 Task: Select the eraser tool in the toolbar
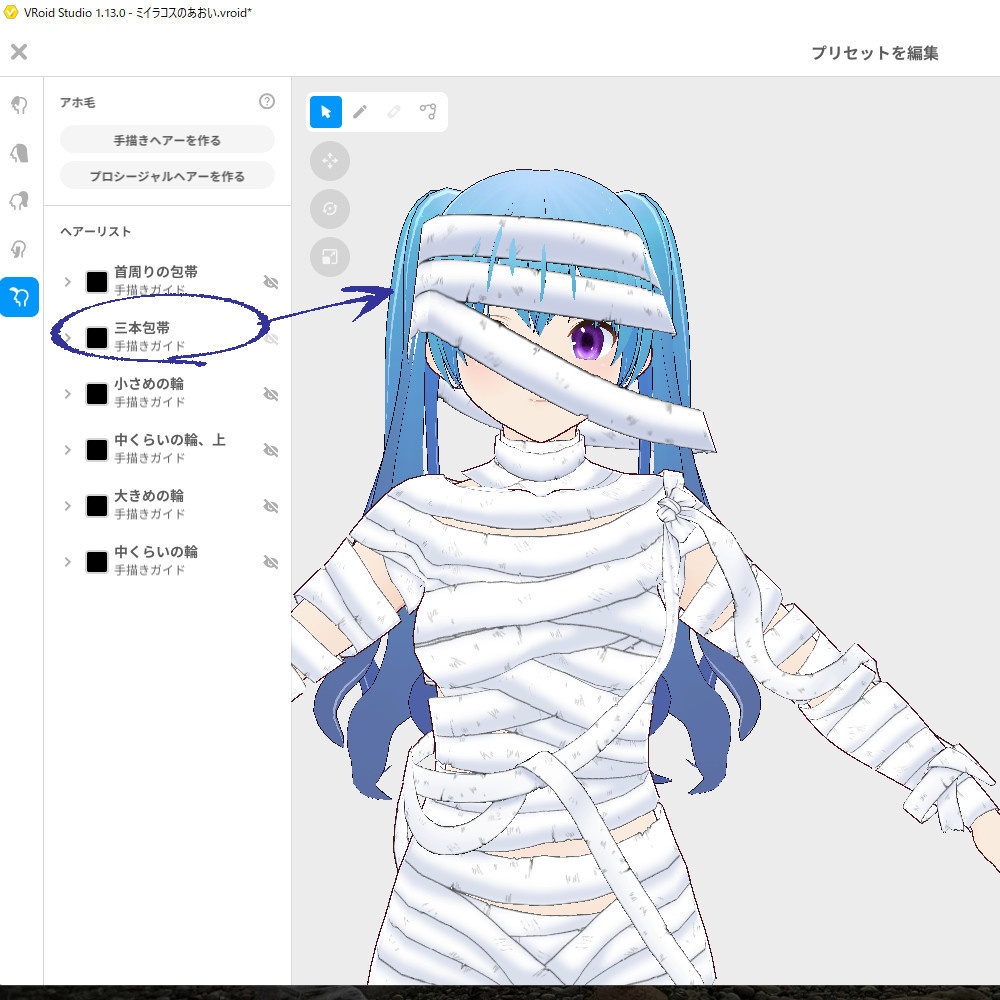click(394, 112)
